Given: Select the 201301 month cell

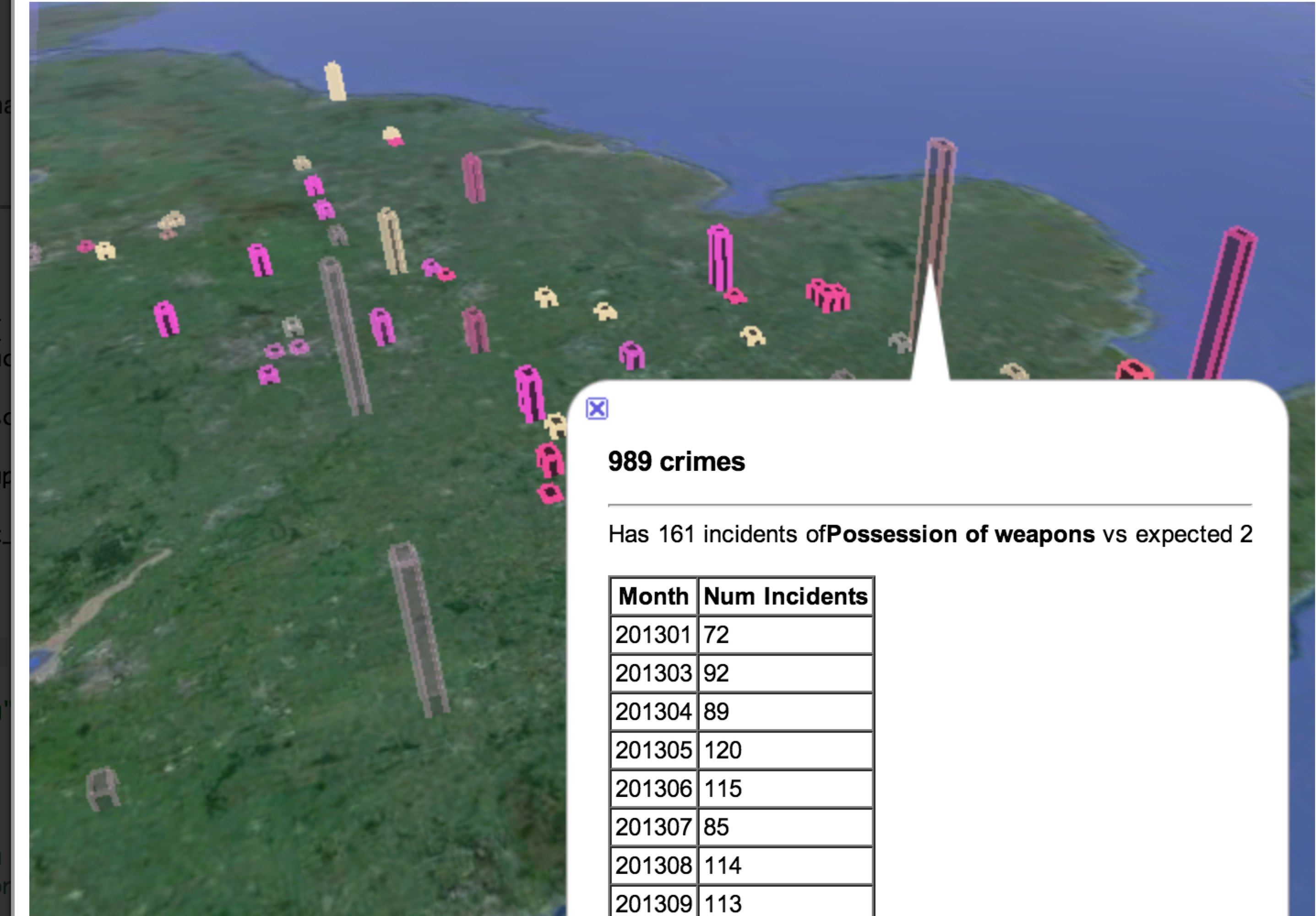Looking at the screenshot, I should (x=653, y=634).
